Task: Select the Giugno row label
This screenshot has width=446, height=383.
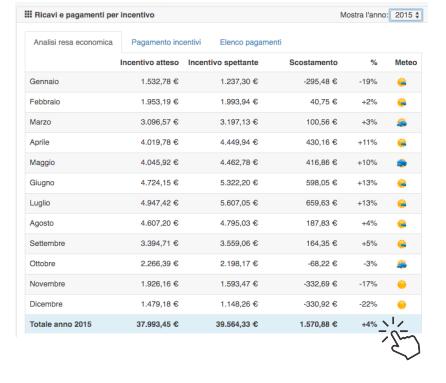Action: tap(42, 183)
